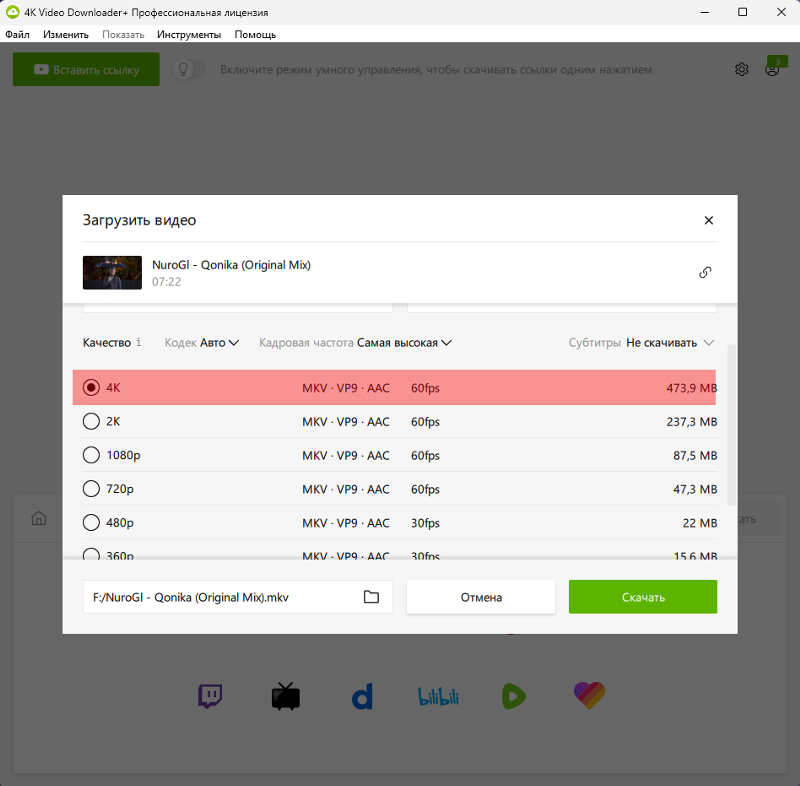The height and width of the screenshot is (786, 800).
Task: Click the video thumbnail preview
Action: point(112,272)
